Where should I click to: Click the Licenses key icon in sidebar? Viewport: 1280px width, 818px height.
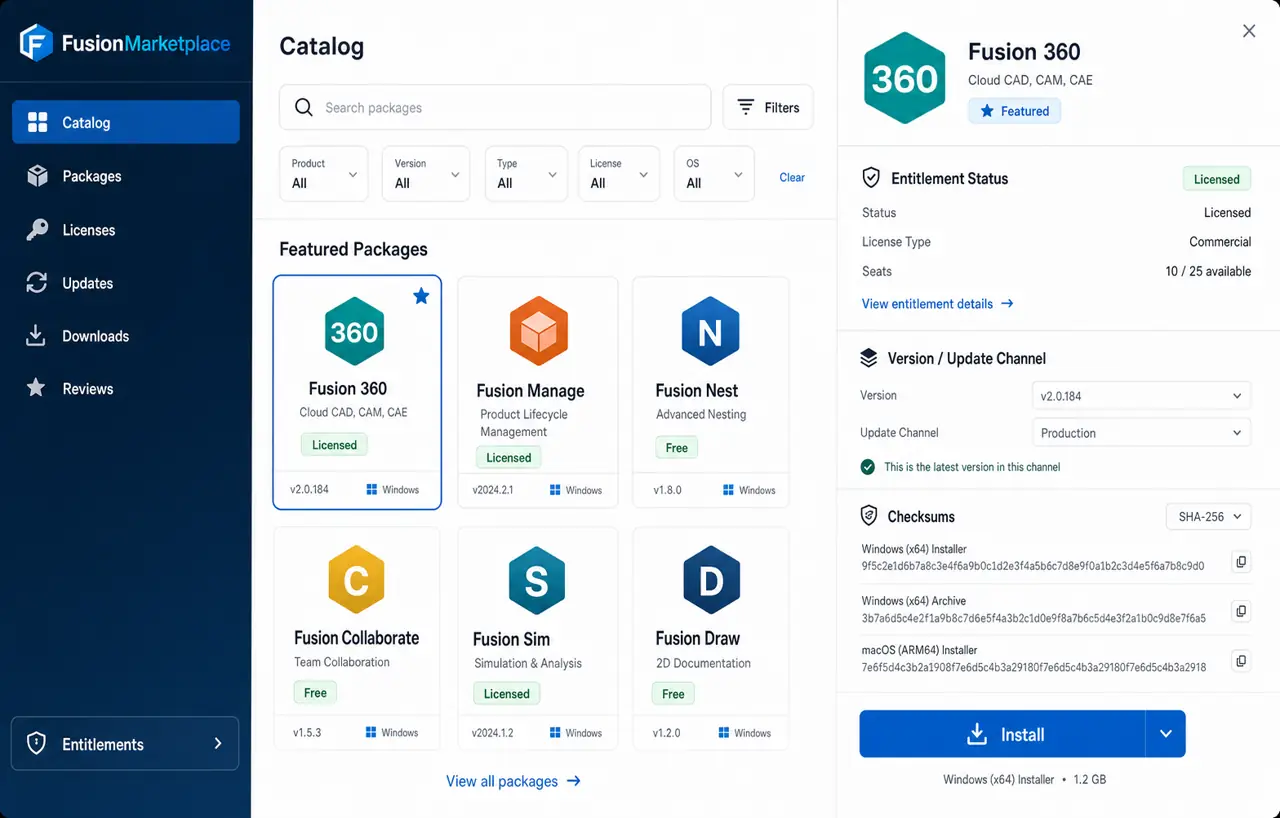tap(37, 230)
